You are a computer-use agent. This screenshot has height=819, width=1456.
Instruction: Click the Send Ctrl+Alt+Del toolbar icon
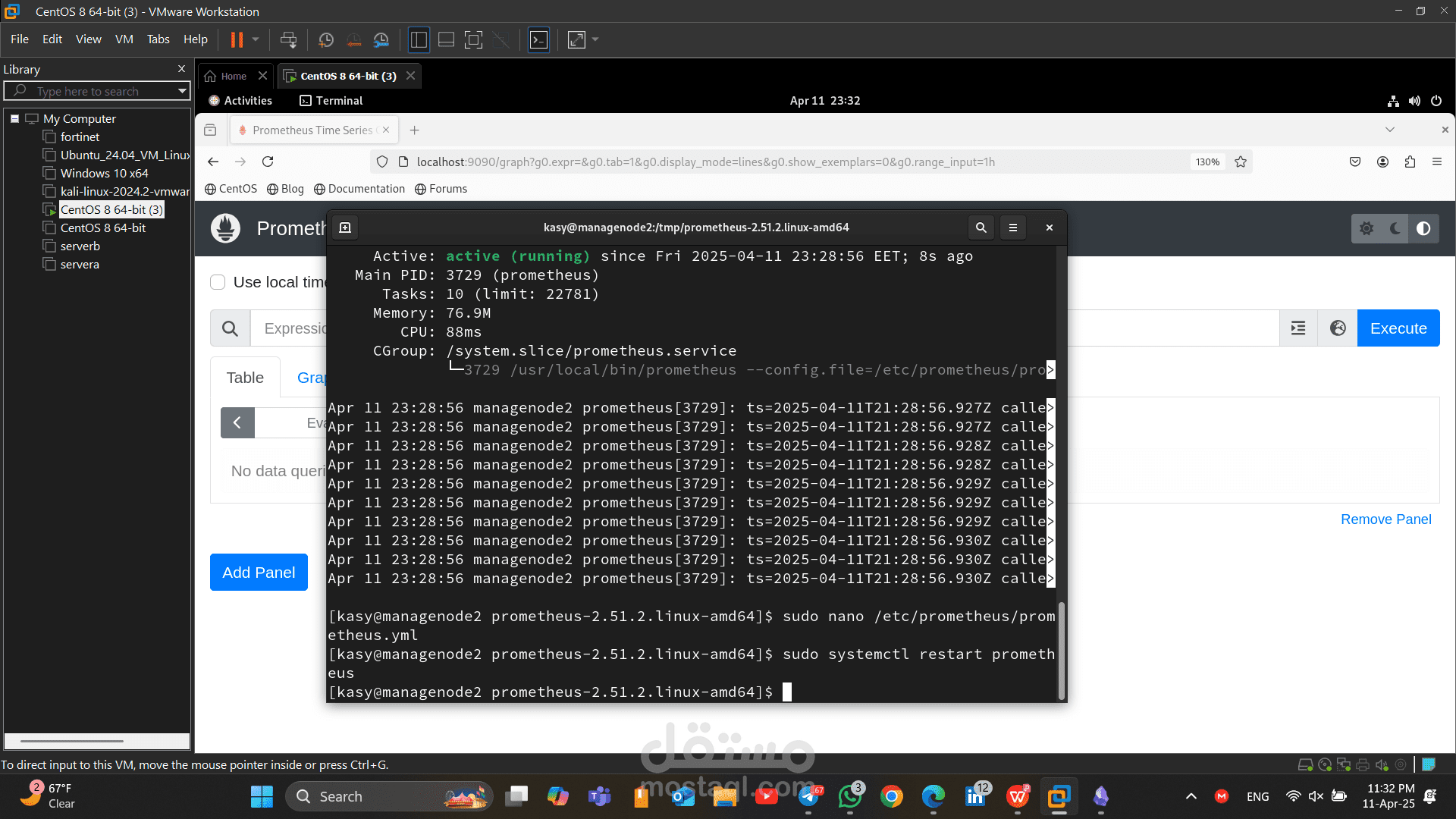(288, 39)
